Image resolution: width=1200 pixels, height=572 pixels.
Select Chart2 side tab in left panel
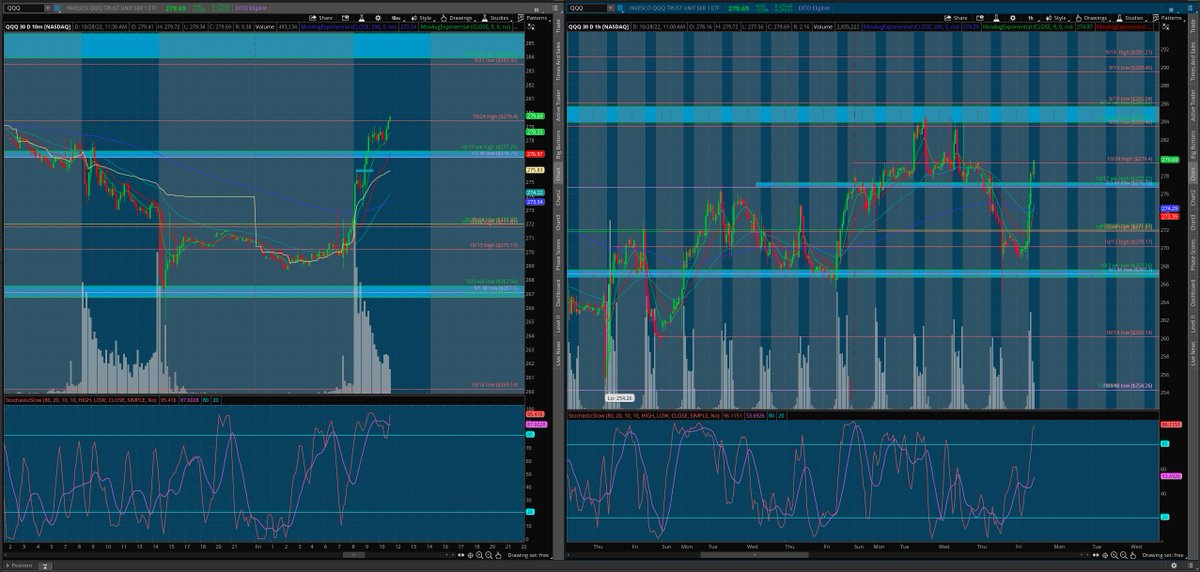click(x=558, y=197)
